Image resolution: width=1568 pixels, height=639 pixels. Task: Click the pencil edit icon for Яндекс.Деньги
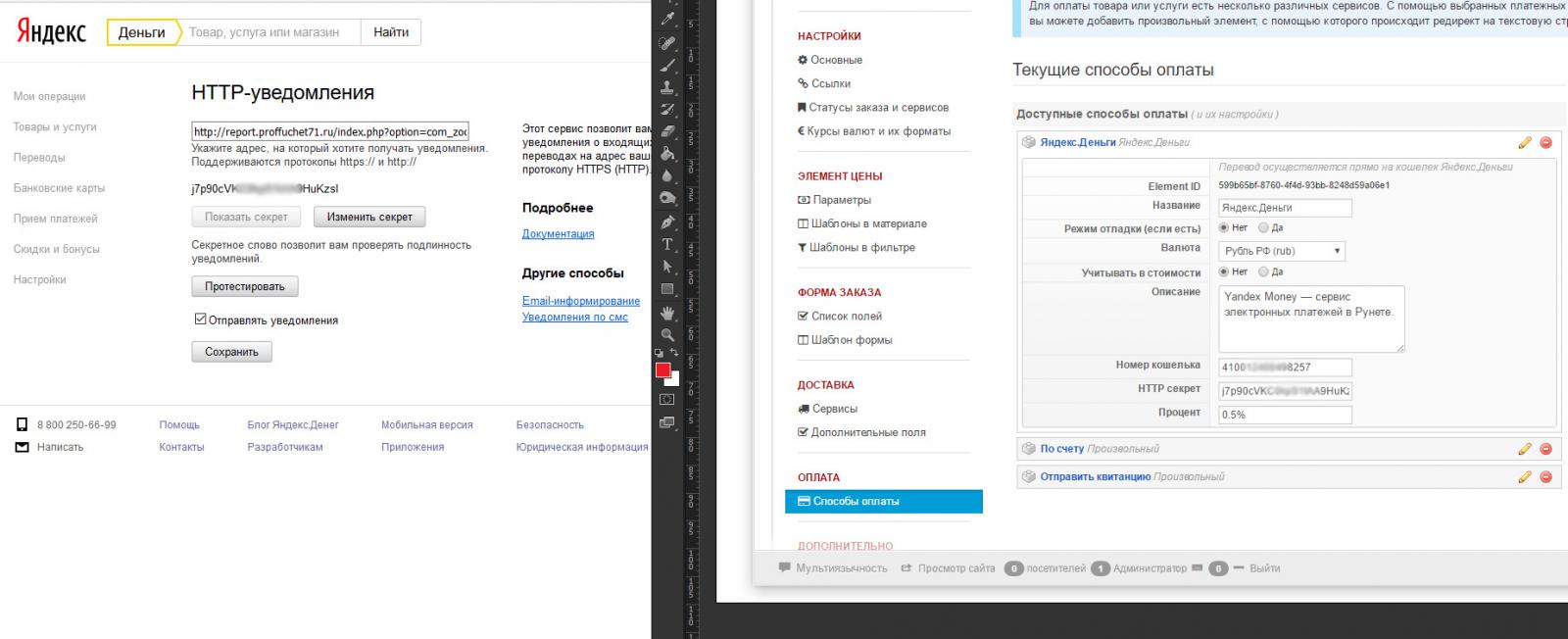1524,143
